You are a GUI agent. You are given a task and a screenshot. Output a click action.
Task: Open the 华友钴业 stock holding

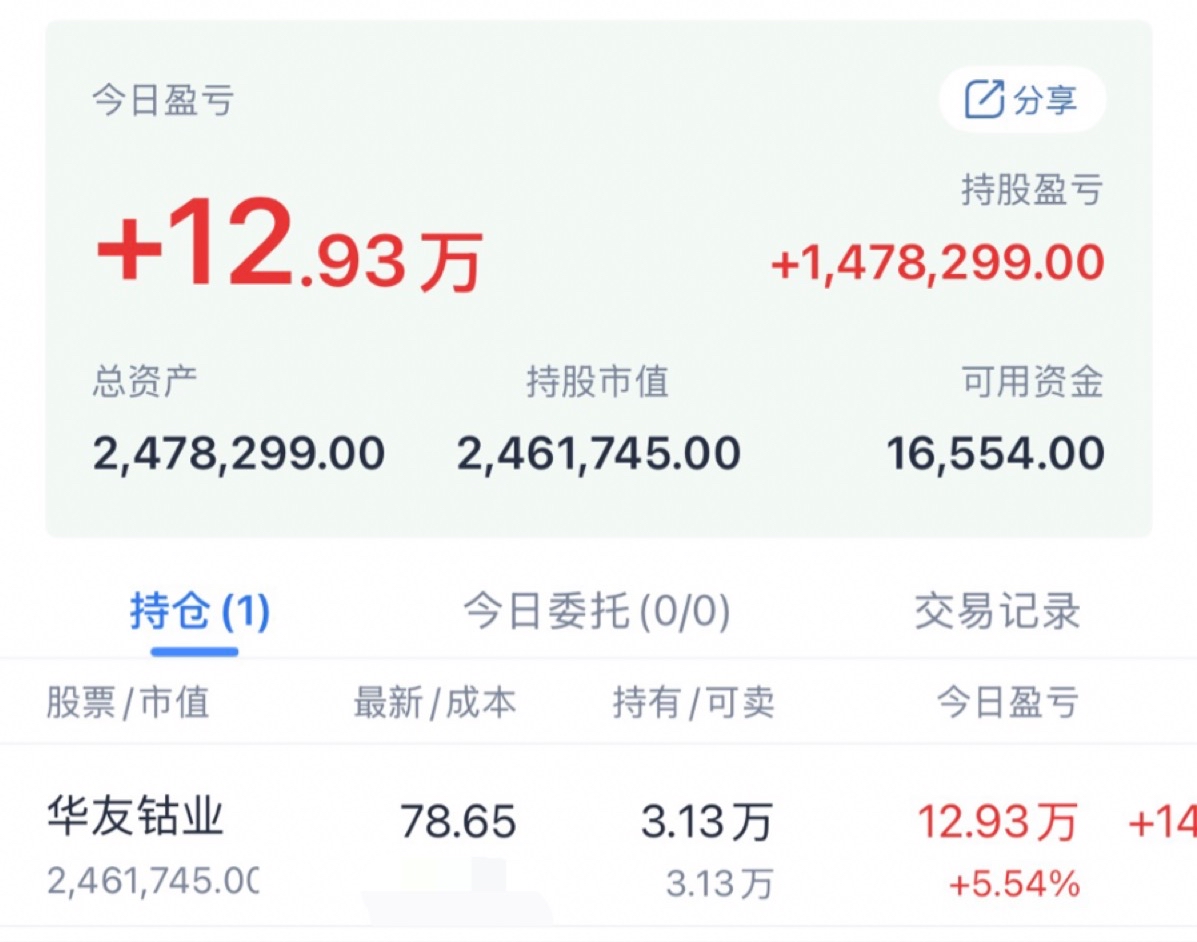coord(135,818)
